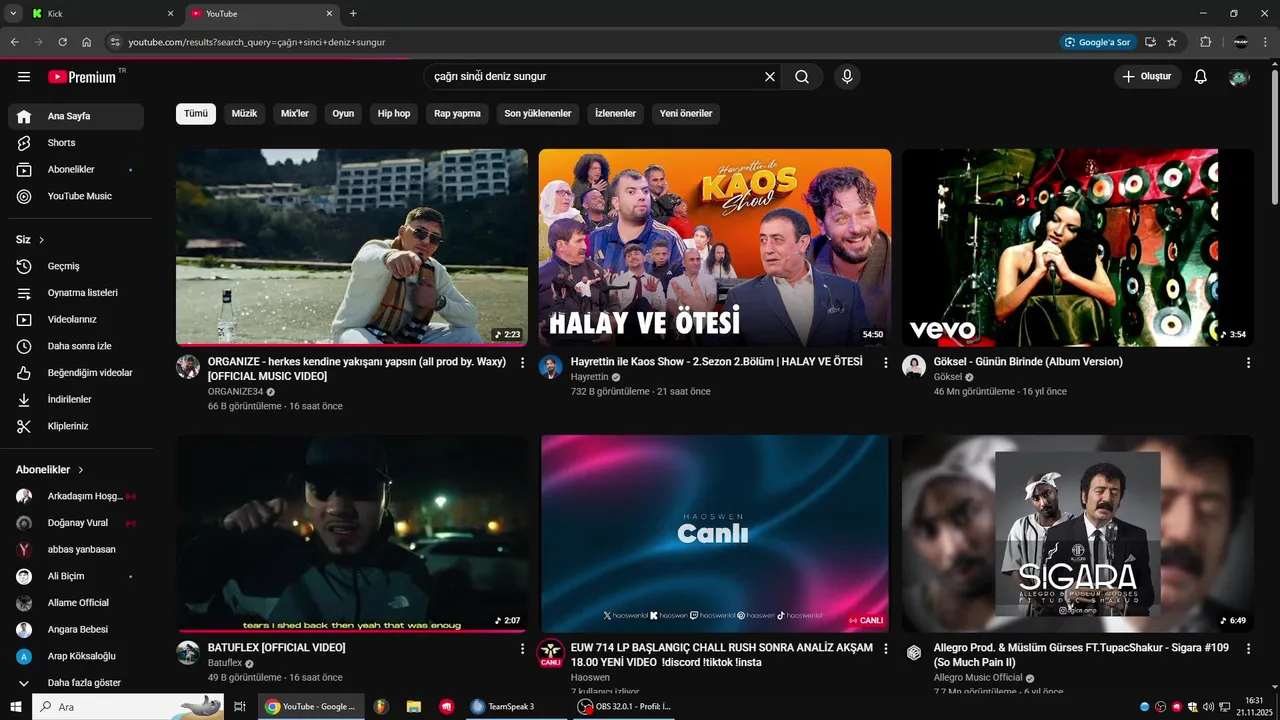Viewport: 1280px width, 720px height.
Task: Open options menu for BATUFLEX video
Action: pos(522,649)
